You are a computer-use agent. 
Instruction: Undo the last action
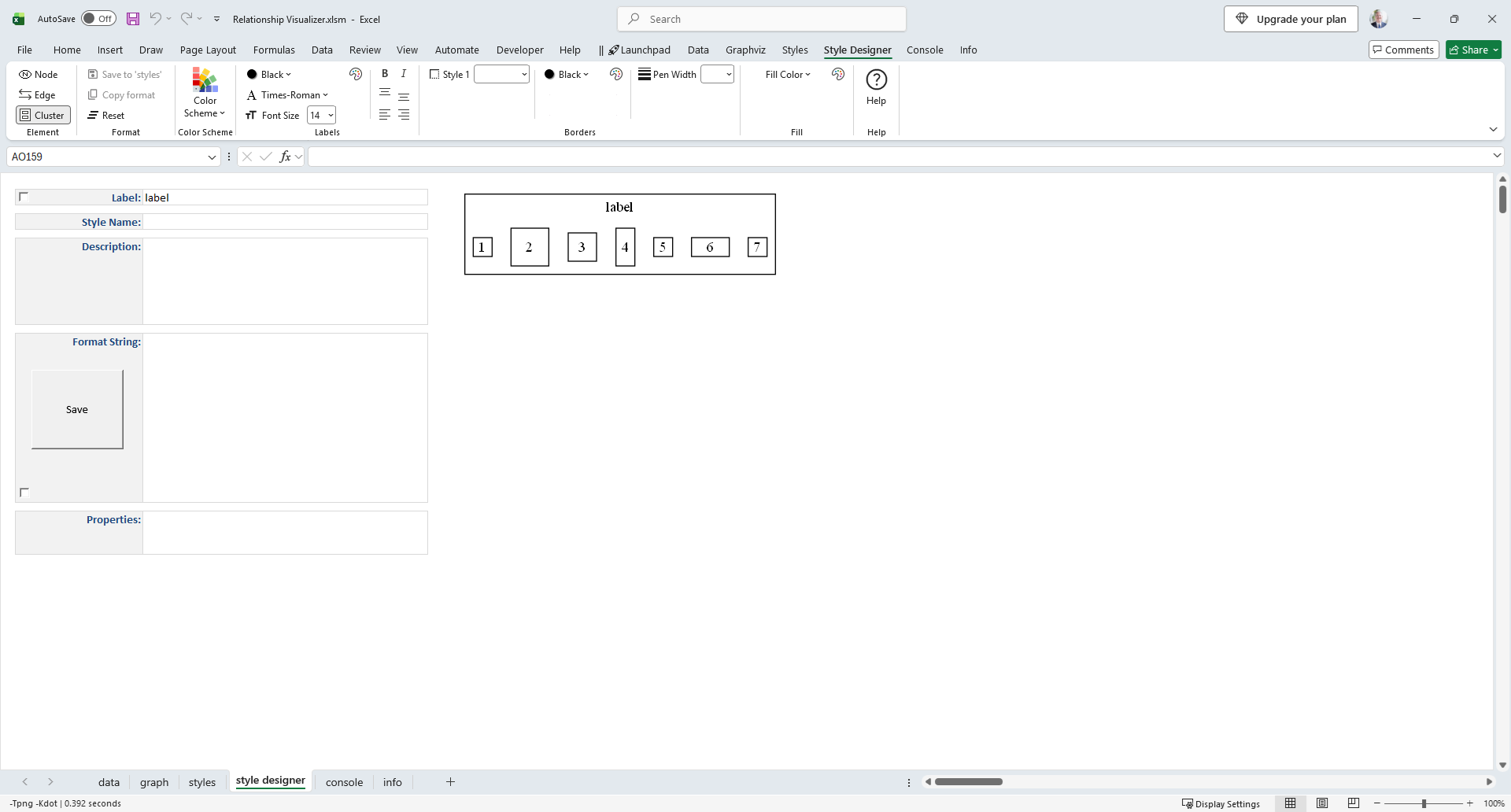click(156, 18)
